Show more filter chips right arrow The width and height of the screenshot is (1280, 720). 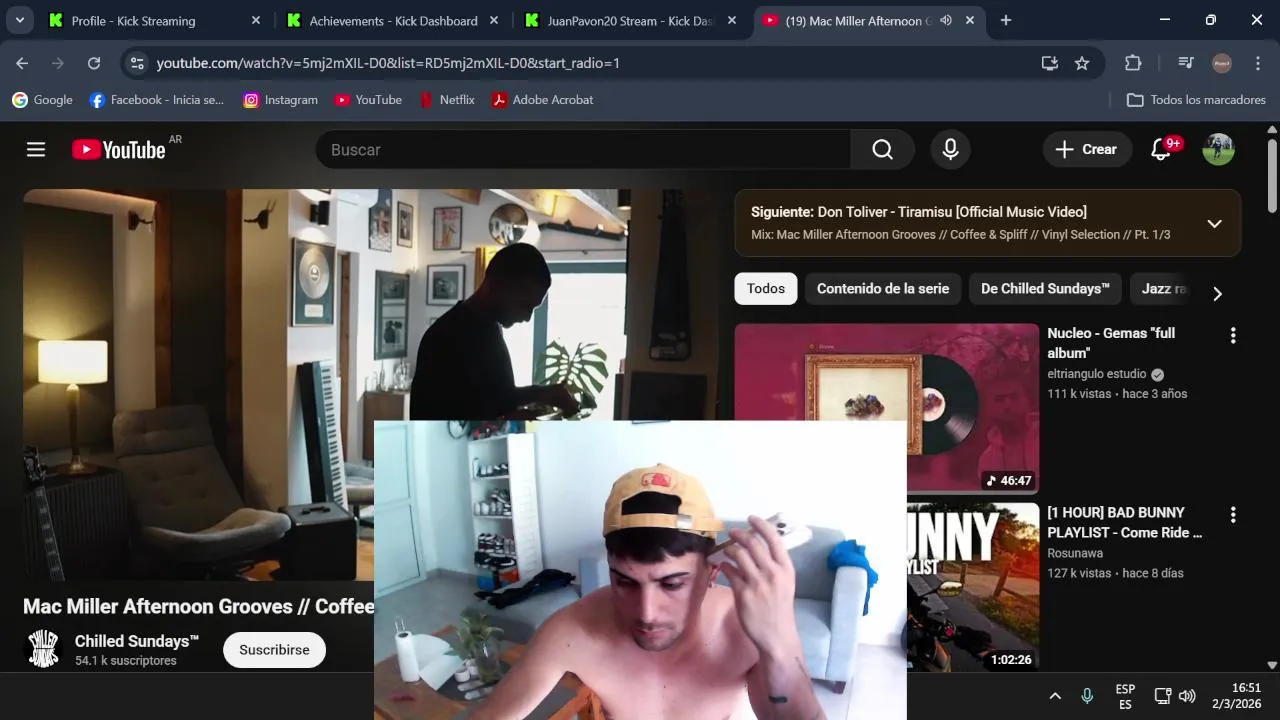tap(1217, 293)
